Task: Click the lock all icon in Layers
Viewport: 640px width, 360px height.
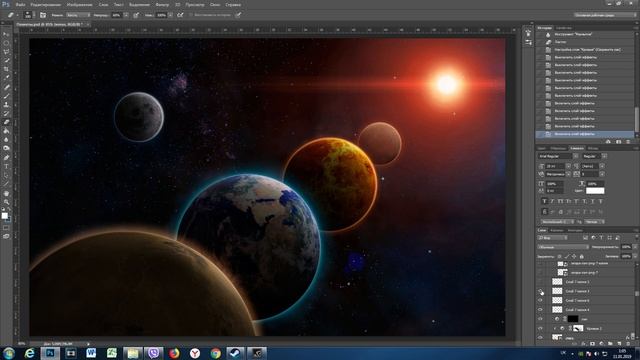Action: coord(582,256)
